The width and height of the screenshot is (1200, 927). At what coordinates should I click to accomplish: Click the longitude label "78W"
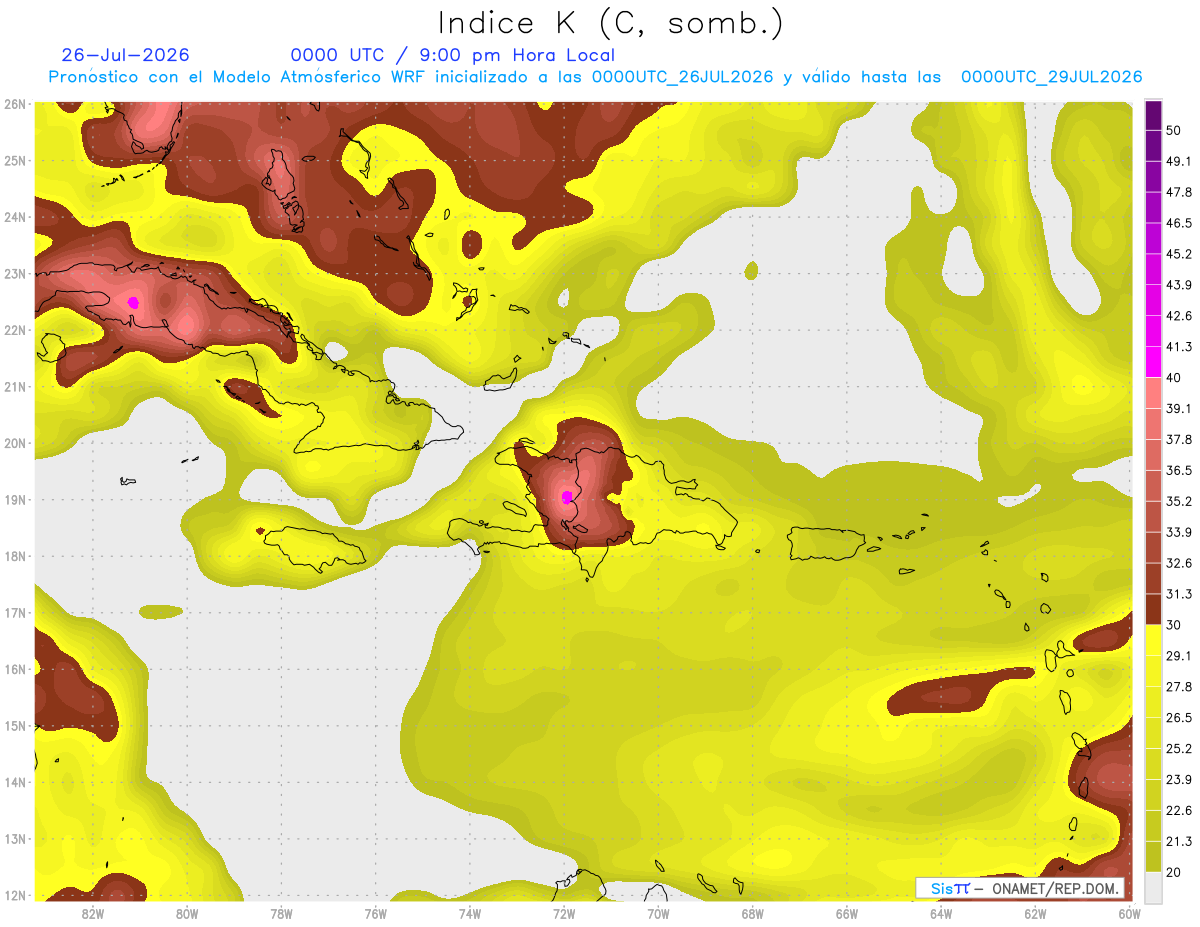pyautogui.click(x=281, y=913)
